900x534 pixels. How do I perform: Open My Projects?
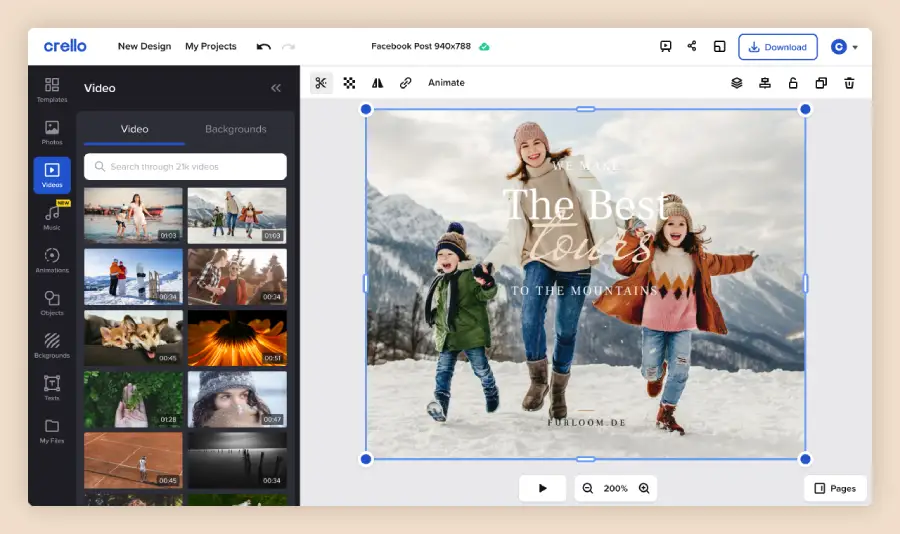coord(211,46)
